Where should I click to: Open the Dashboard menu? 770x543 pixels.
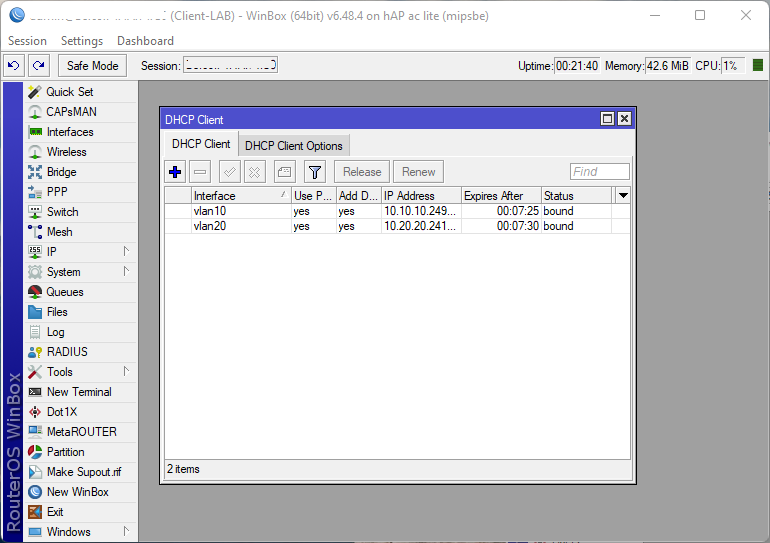point(145,41)
